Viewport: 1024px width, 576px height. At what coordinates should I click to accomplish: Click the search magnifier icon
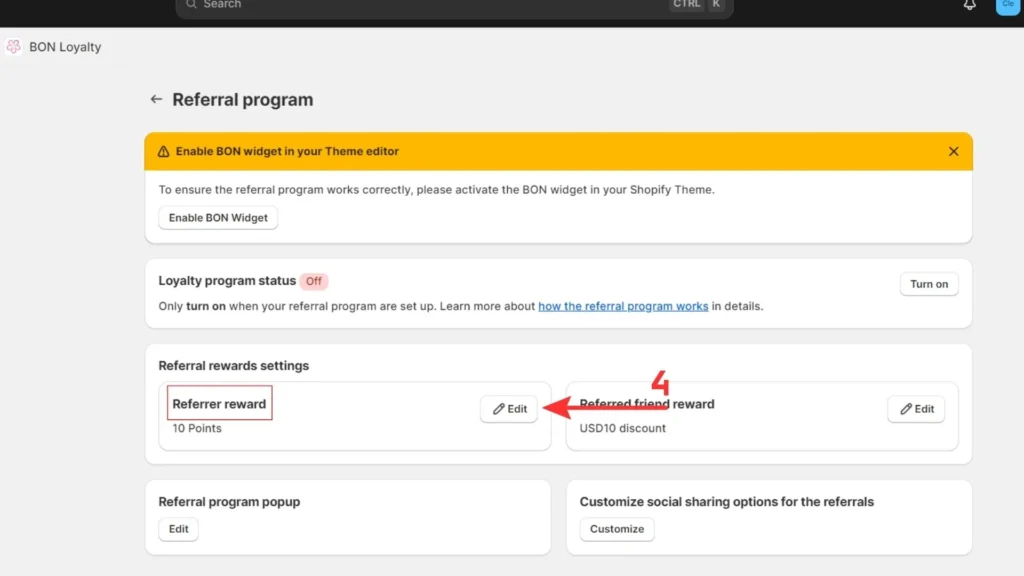pos(191,5)
